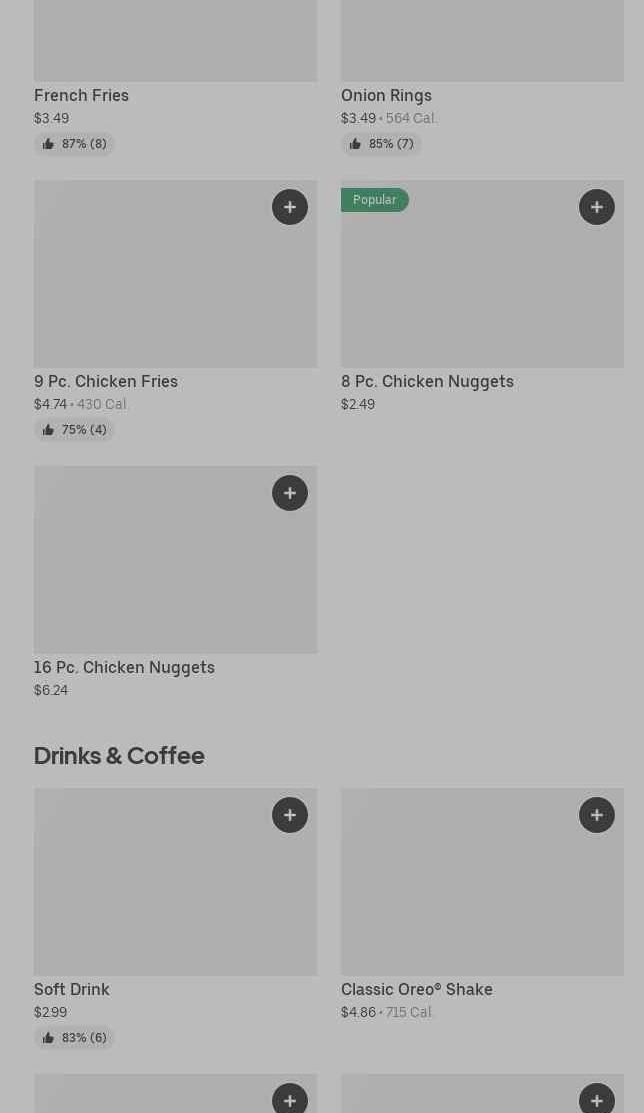Click thumbs-up icon under French Fries
Image resolution: width=644 pixels, height=1113 pixels.
[48, 144]
